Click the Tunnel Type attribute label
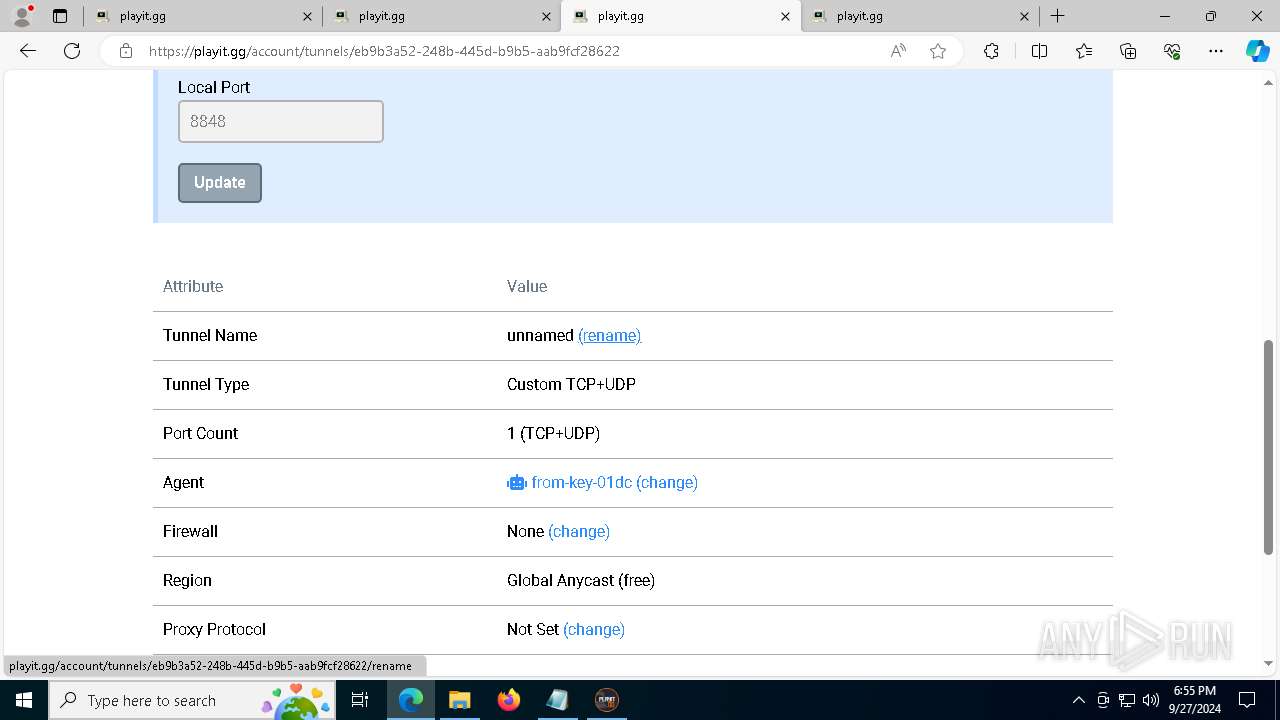 point(206,384)
